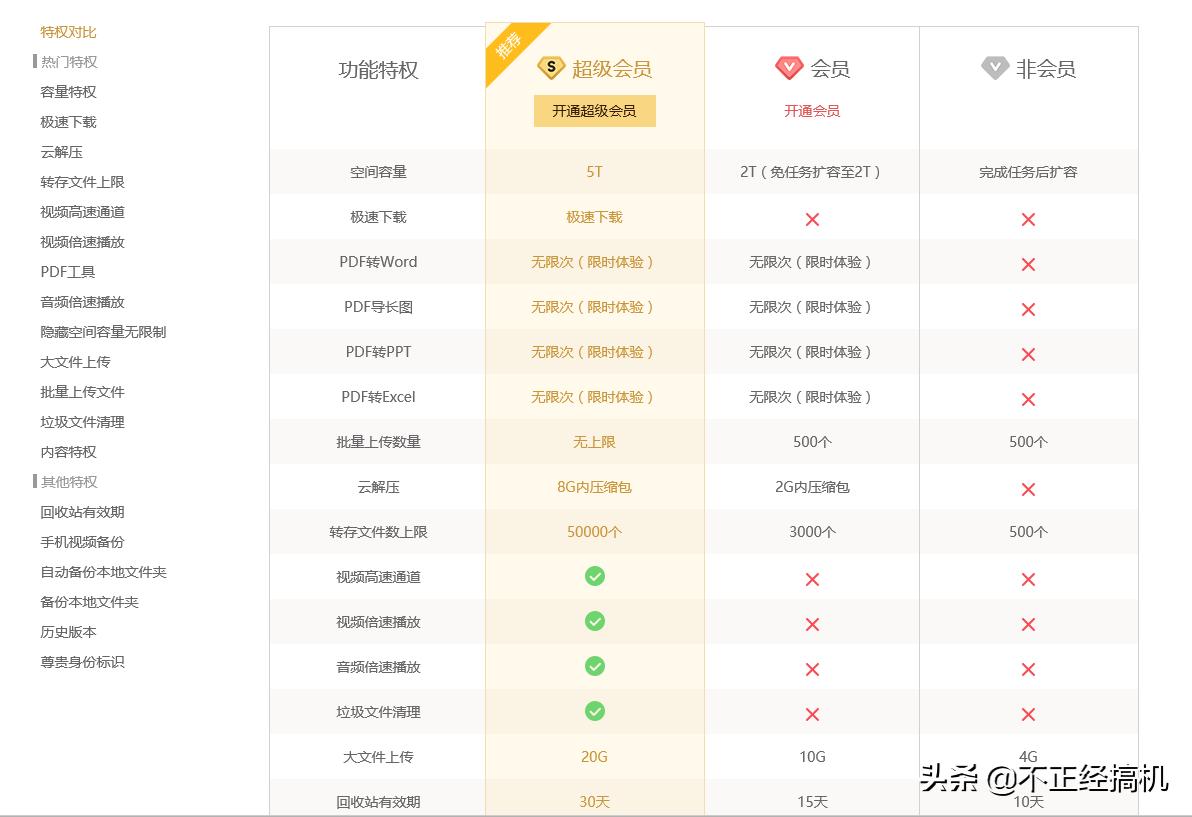Click the red X for 云解压 under 非会员
This screenshot has width=1192, height=817.
pos(1028,489)
